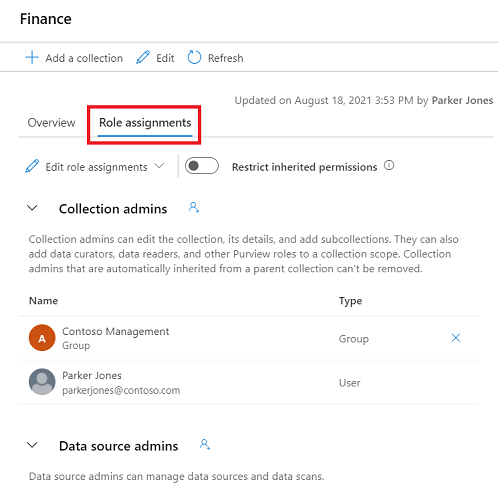498x490 pixels.
Task: Collapse the Collection admins section
Action: point(32,208)
